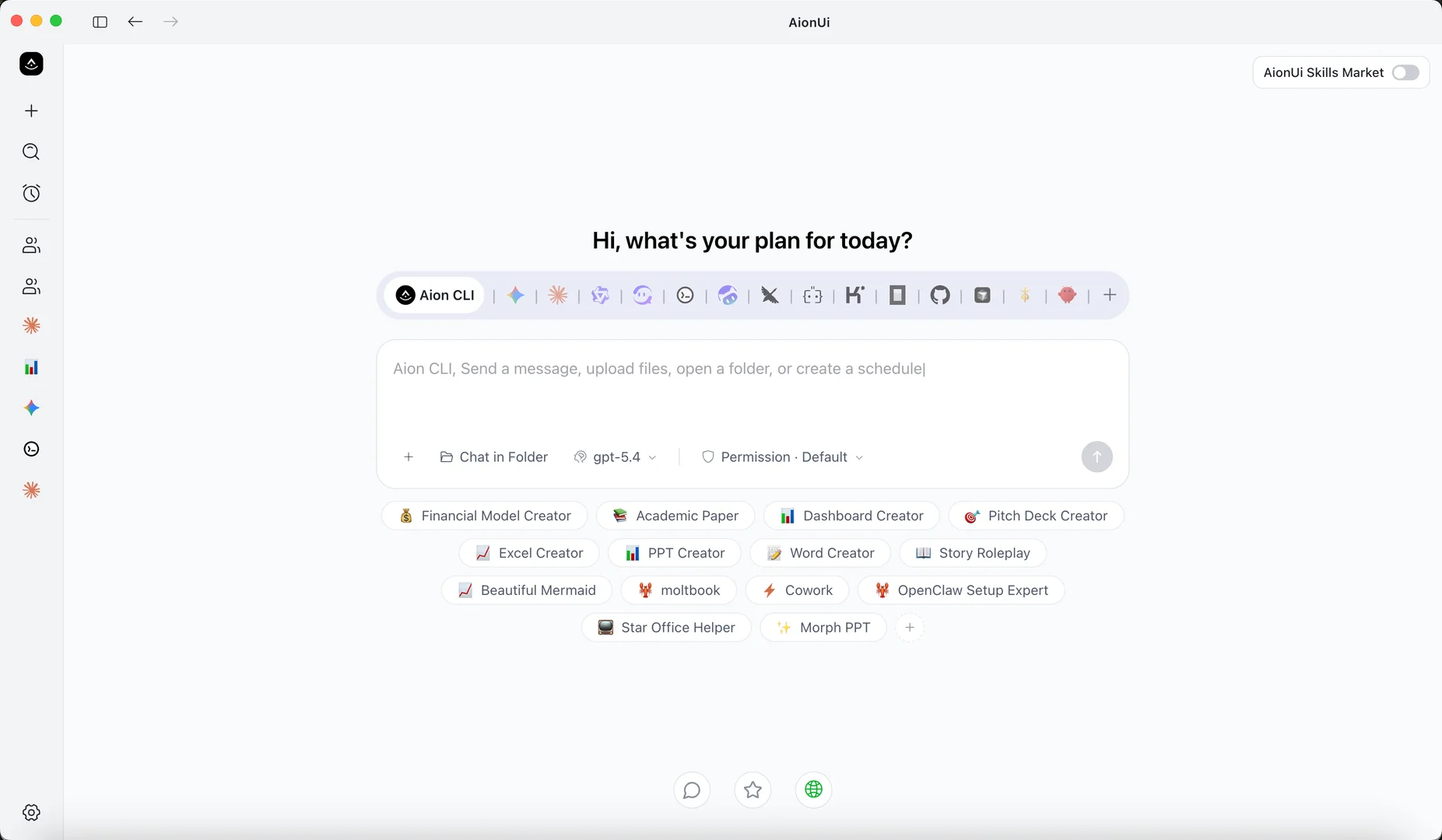Choose the Pitch Deck Creator preset
Viewport: 1442px width, 840px height.
[x=1036, y=516]
